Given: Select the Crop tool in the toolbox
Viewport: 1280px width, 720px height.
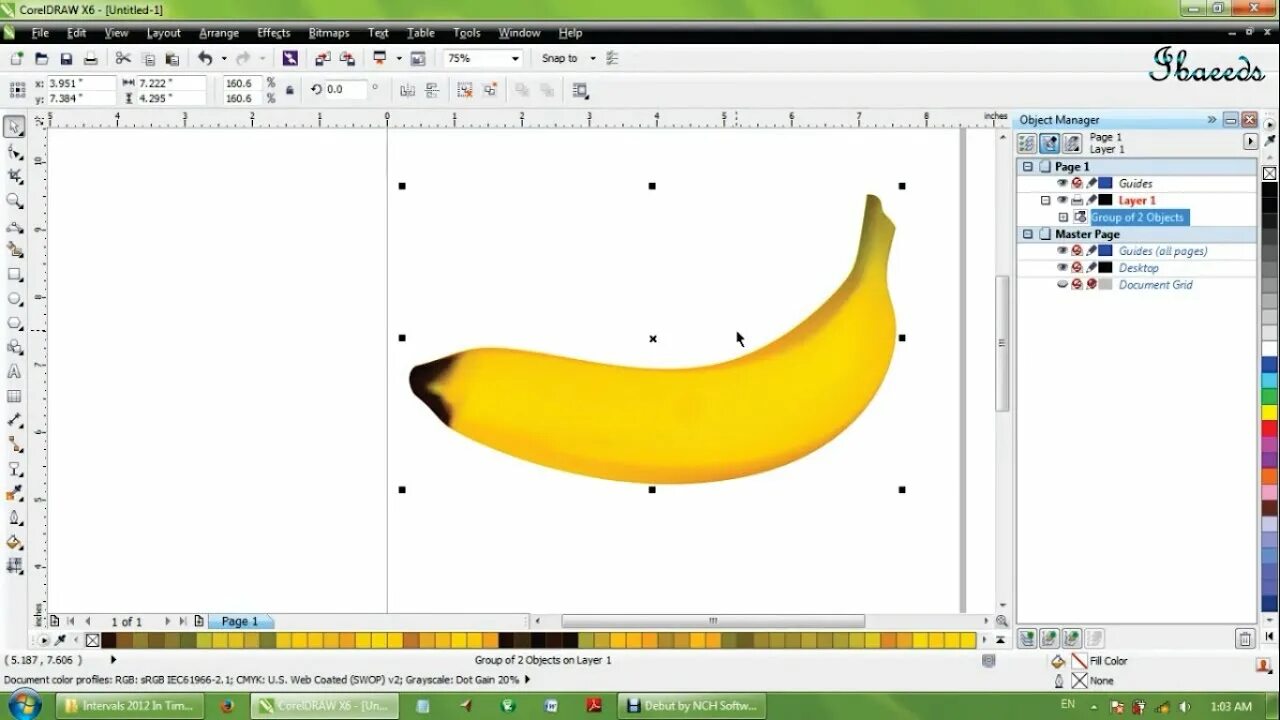Looking at the screenshot, I should pyautogui.click(x=14, y=176).
